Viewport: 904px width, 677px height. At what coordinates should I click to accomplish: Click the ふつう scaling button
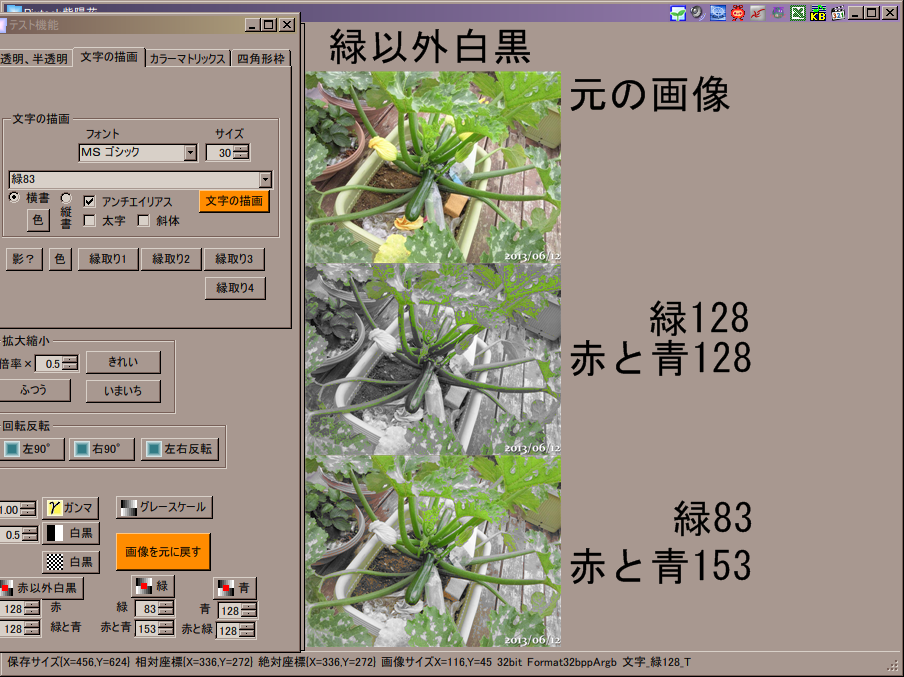tap(34, 390)
